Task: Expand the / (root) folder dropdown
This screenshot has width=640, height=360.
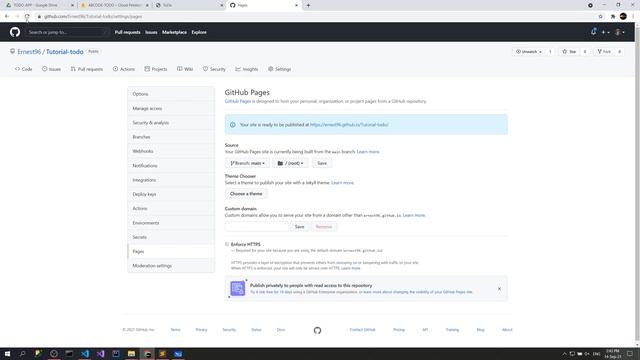Action: tap(290, 163)
